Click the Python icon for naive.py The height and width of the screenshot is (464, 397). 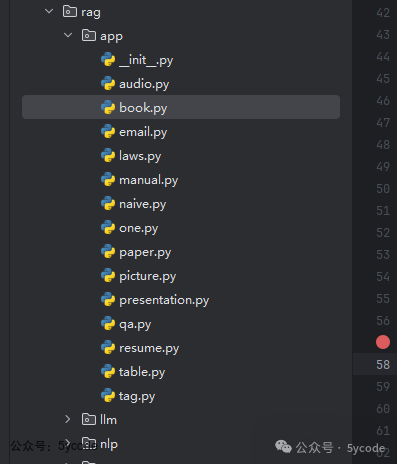click(x=108, y=204)
